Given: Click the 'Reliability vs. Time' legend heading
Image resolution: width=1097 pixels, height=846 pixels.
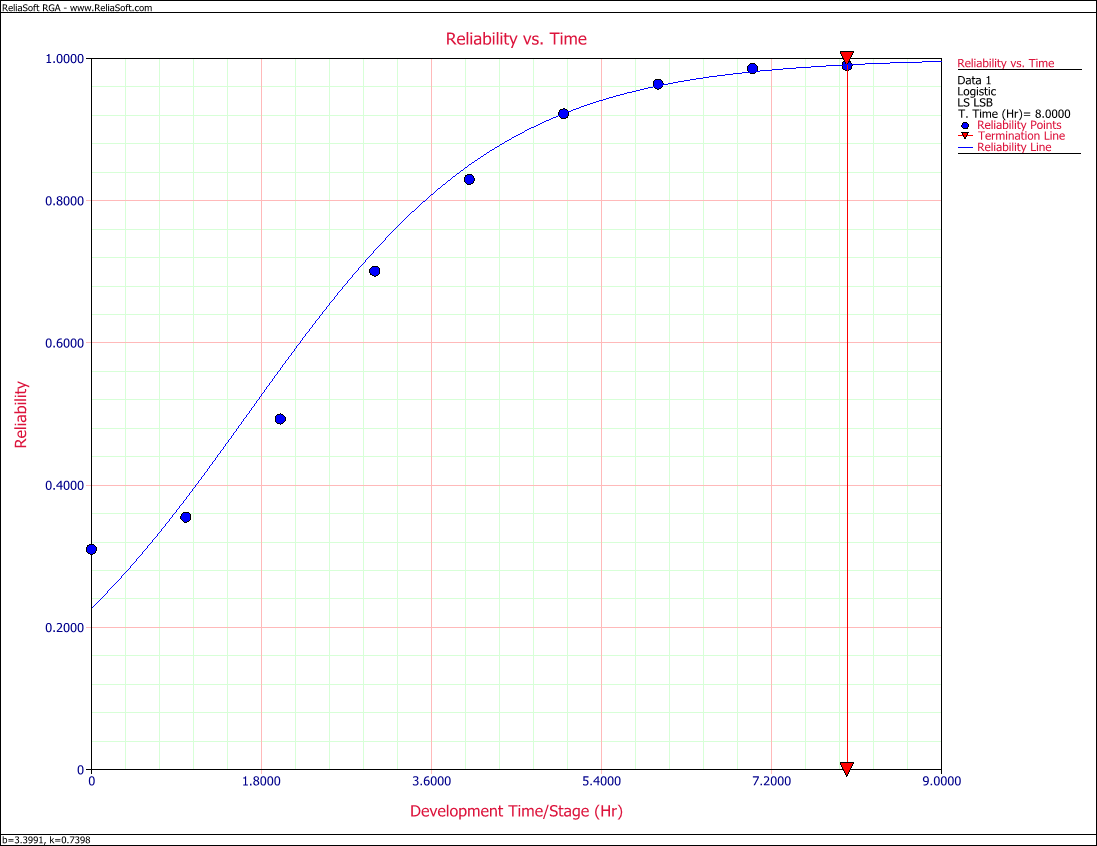Looking at the screenshot, I should point(1005,63).
